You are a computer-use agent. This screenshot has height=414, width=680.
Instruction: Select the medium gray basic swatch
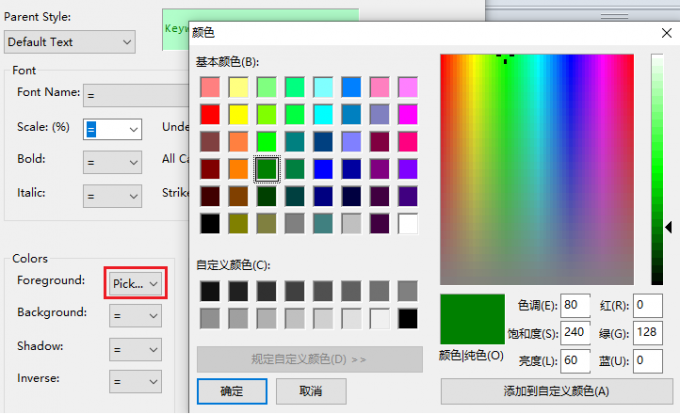point(295,224)
